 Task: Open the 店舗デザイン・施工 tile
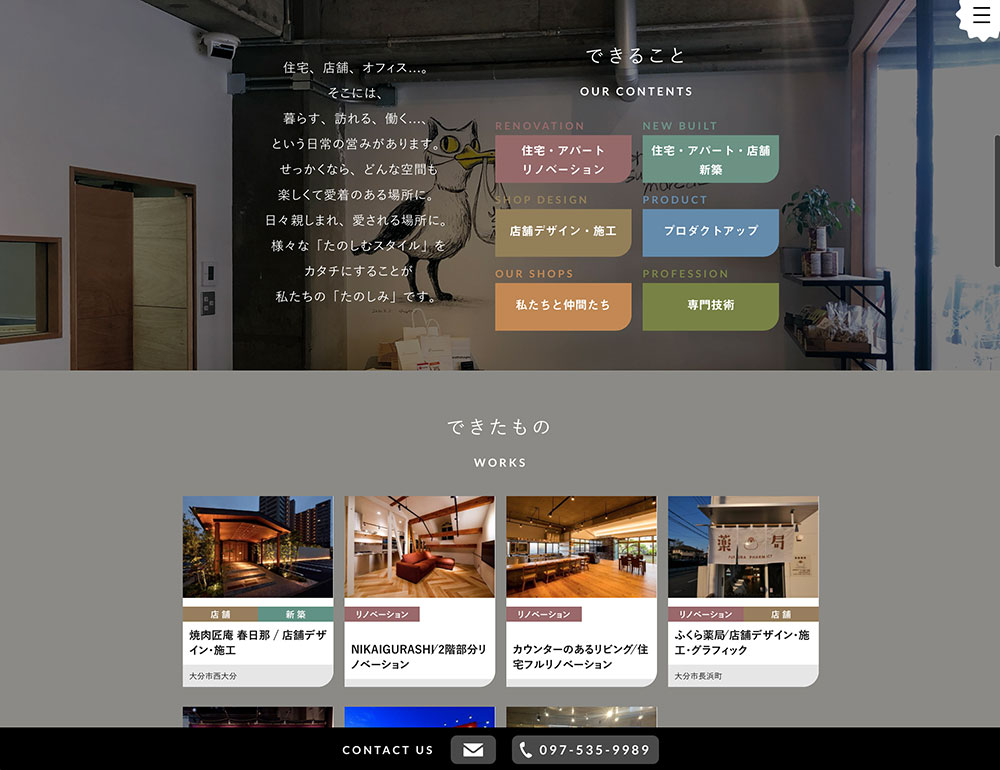(x=563, y=232)
